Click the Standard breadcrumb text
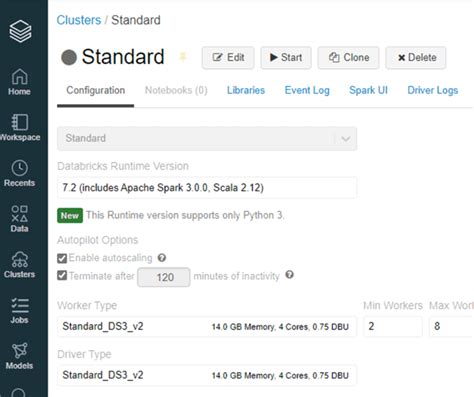 (x=136, y=20)
